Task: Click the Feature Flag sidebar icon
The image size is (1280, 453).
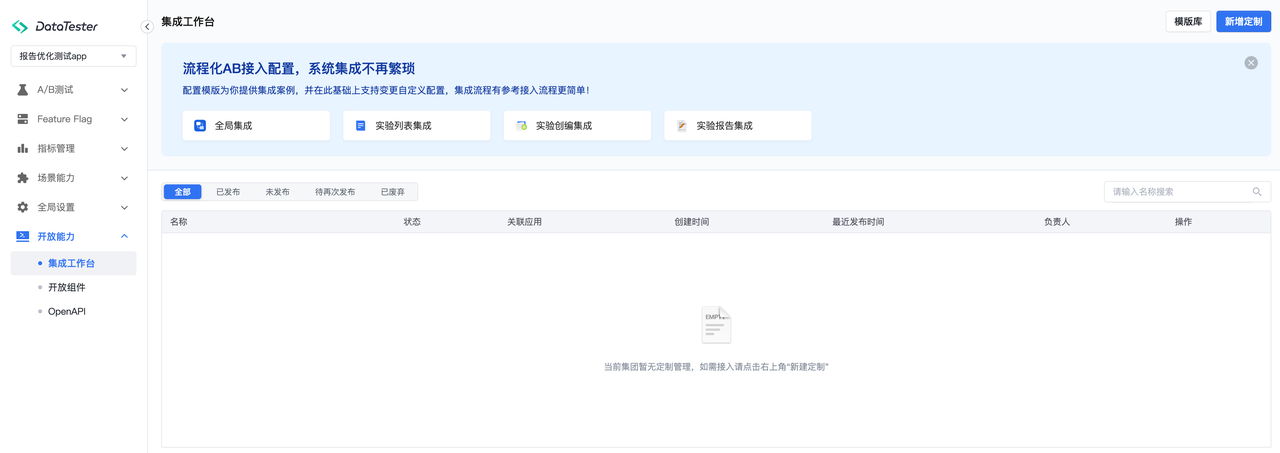Action: click(x=22, y=119)
